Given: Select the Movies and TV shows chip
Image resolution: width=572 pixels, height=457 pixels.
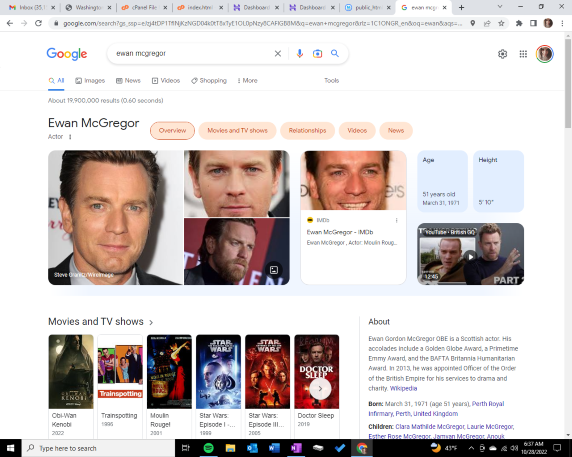Looking at the screenshot, I should pos(237,131).
